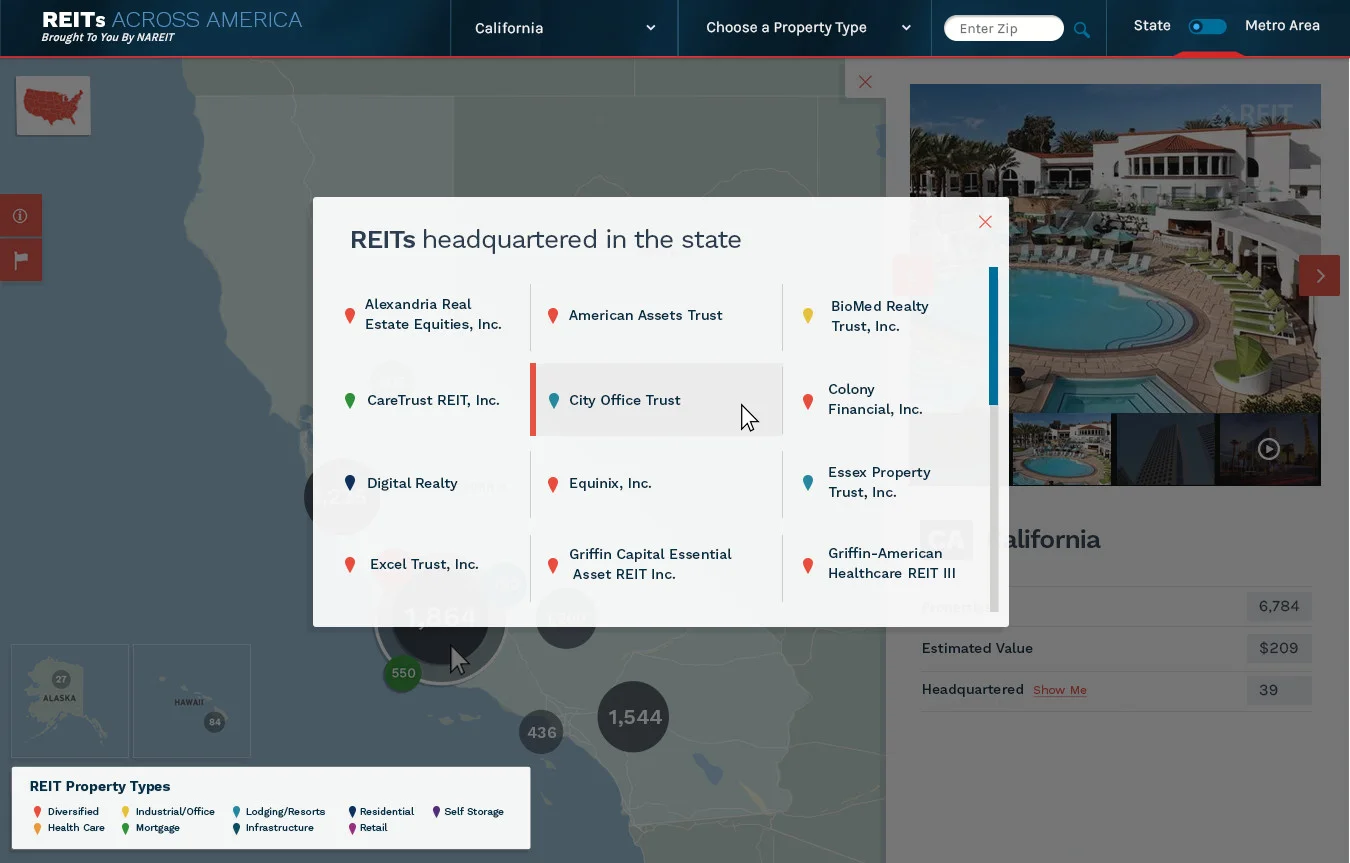Select Excel Trust, Inc.
Viewport: 1350px width, 863px height.
[423, 565]
